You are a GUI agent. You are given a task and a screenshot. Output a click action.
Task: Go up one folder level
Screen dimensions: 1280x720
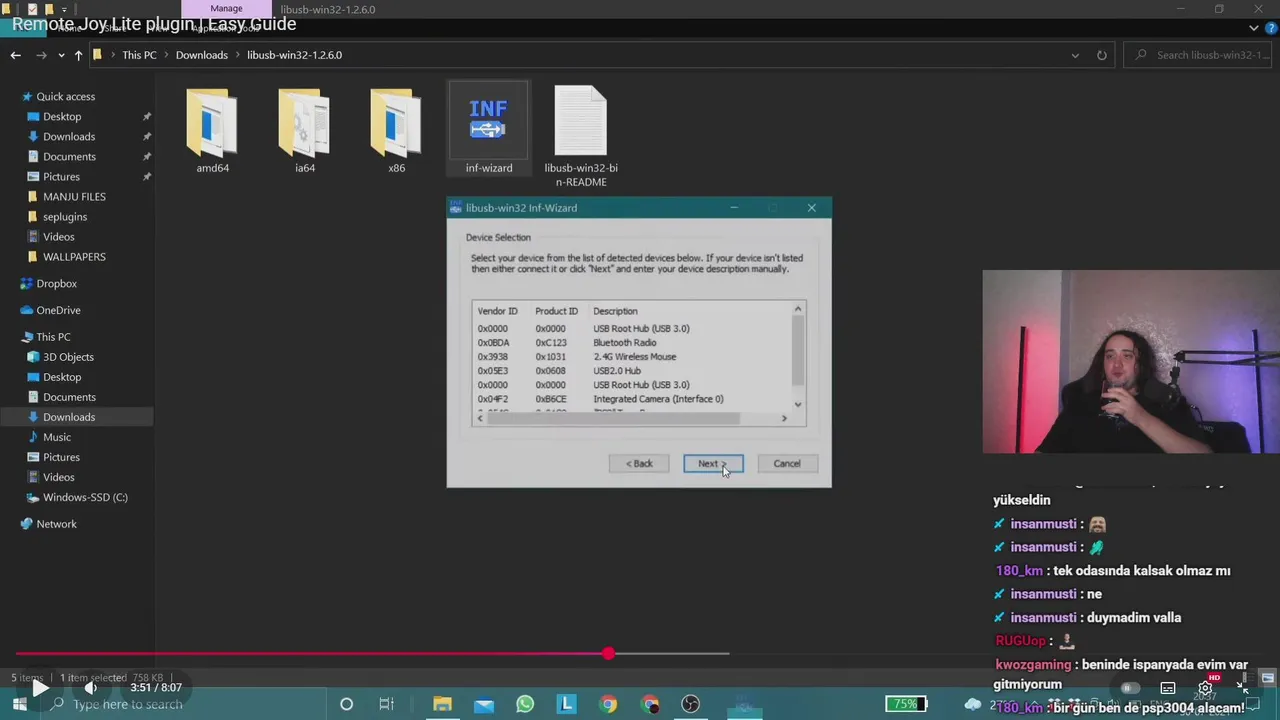pyautogui.click(x=78, y=55)
